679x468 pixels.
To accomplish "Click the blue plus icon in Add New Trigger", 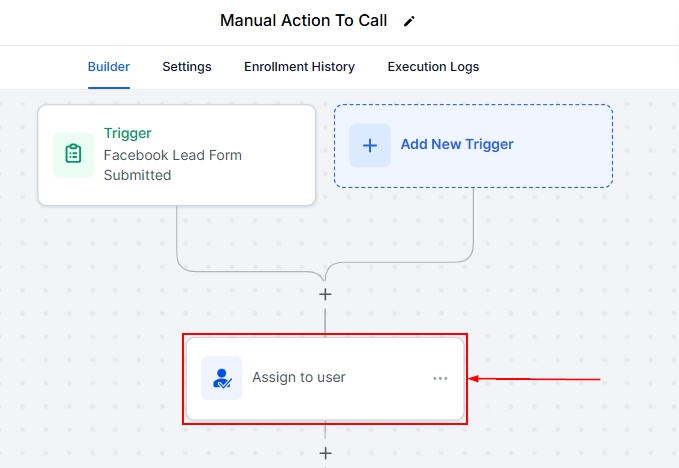I will pos(370,145).
